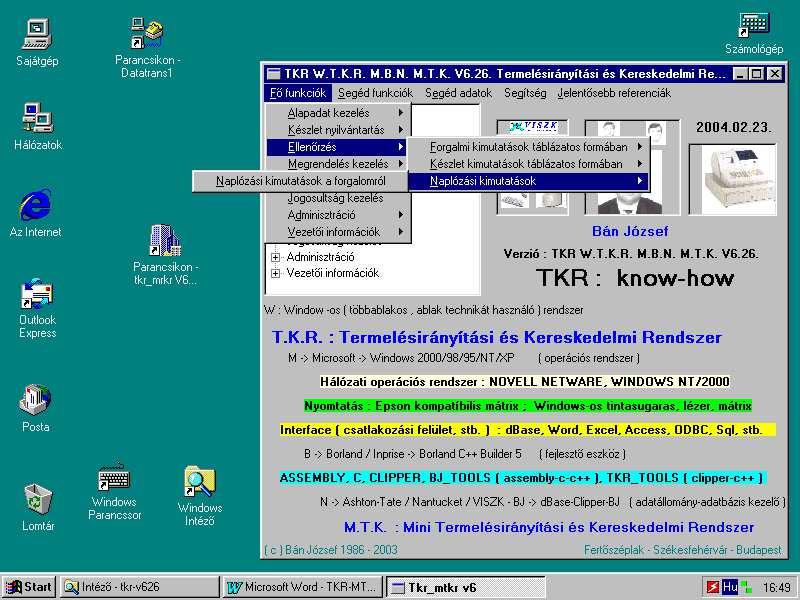Click the taskbar clock showing 16:49
The image size is (800, 600).
coord(777,587)
